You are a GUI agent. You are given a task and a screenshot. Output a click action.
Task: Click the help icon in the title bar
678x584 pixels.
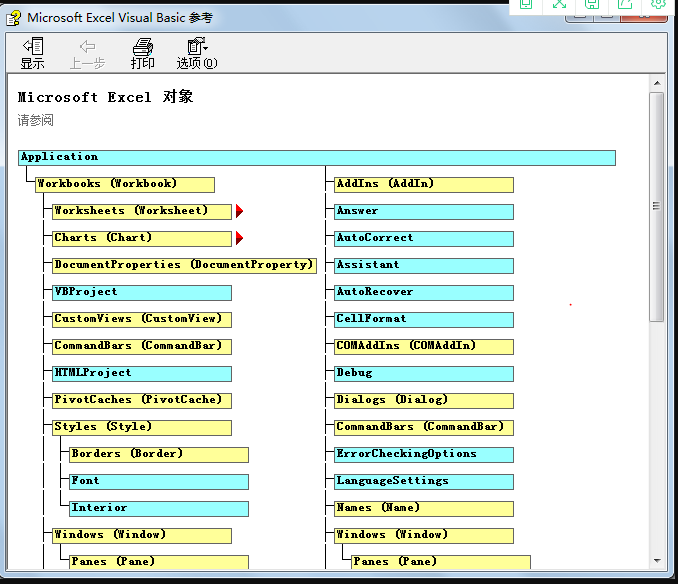click(14, 18)
